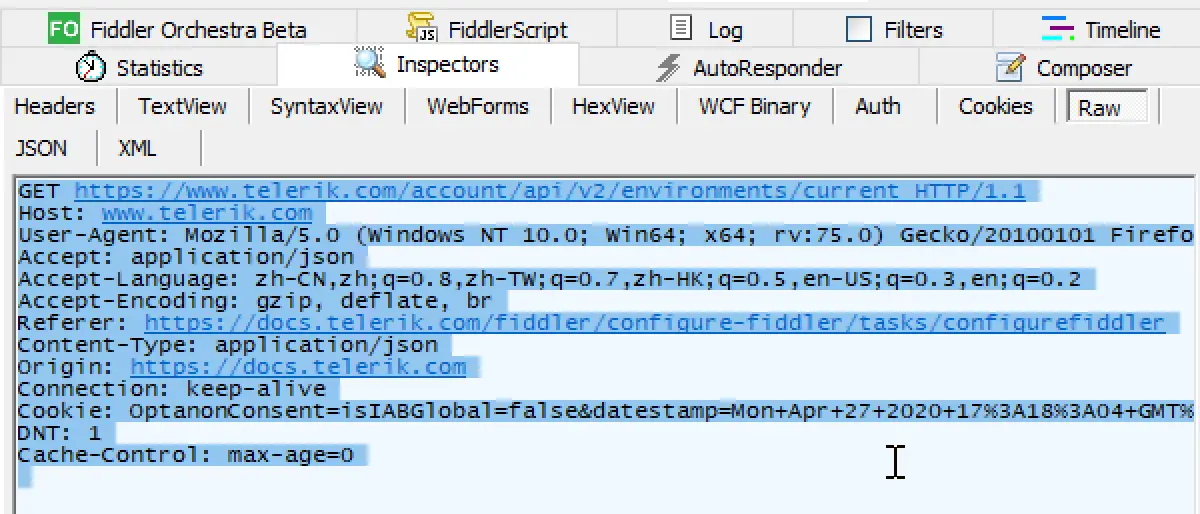Select the Inspectors tab

click(x=427, y=64)
